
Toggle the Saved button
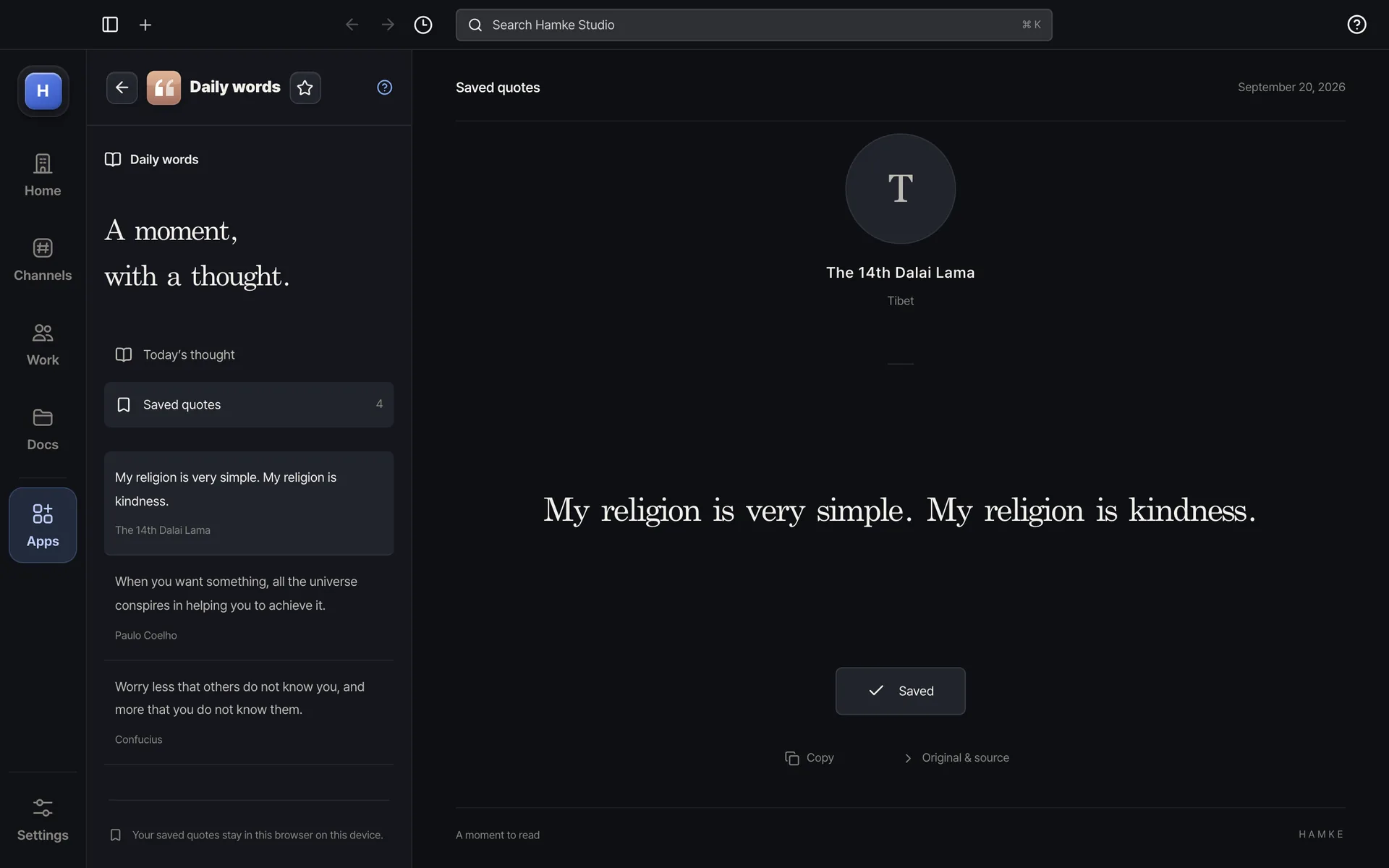(900, 691)
